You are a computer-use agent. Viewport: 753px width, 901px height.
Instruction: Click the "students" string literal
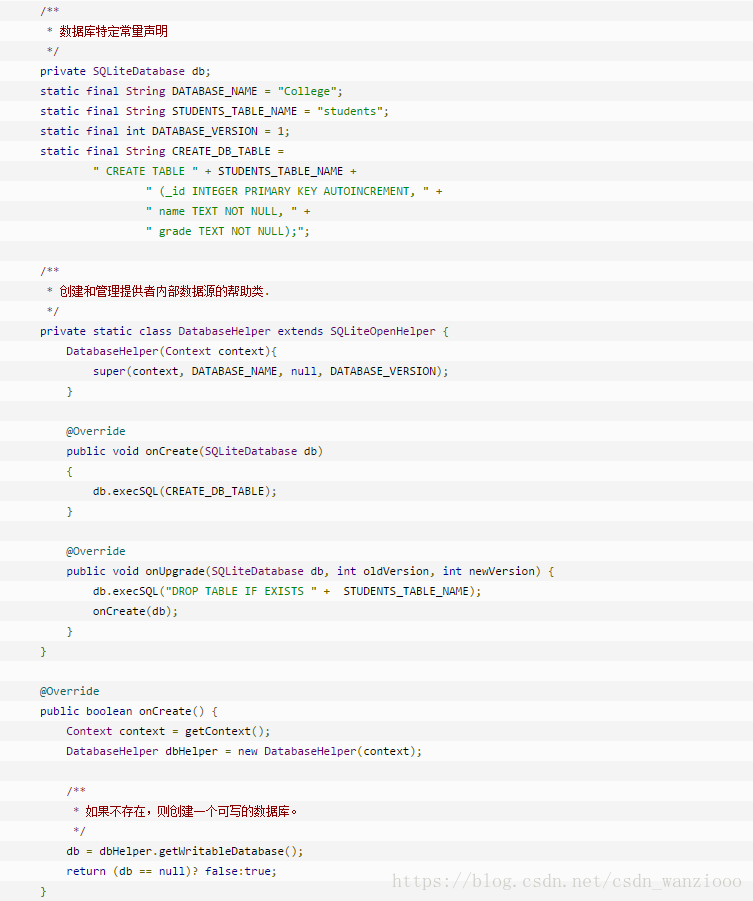click(350, 111)
